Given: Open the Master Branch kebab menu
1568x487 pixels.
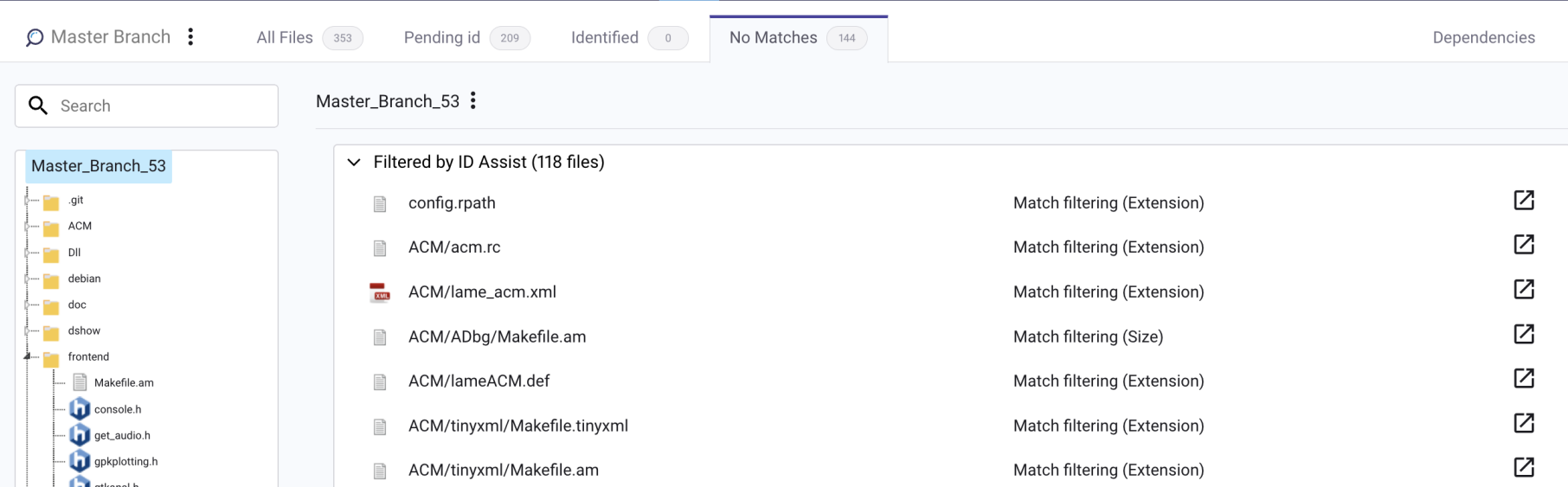Looking at the screenshot, I should pos(191,36).
